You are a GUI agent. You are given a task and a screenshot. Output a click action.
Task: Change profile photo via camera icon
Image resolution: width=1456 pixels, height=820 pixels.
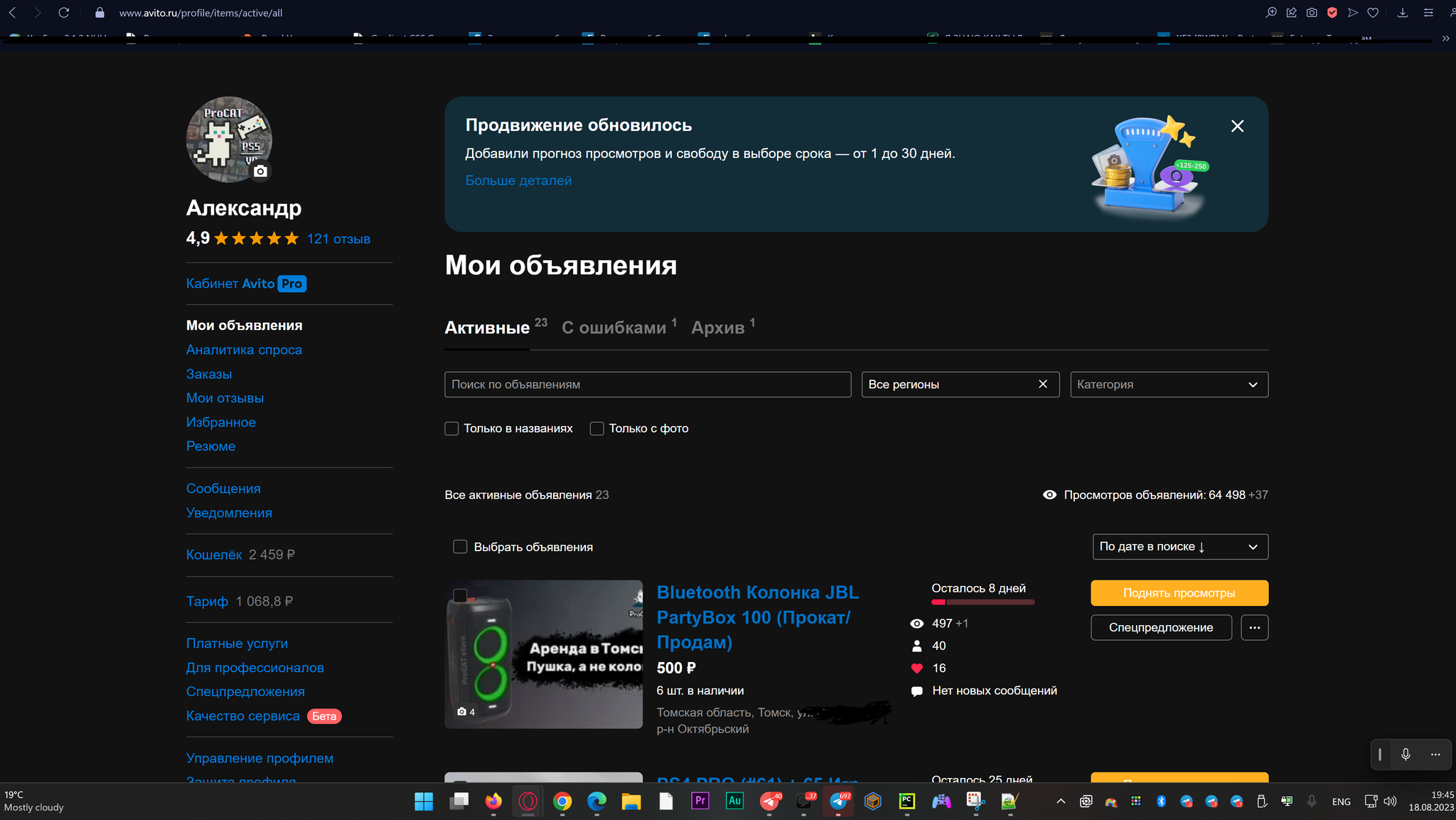click(261, 171)
